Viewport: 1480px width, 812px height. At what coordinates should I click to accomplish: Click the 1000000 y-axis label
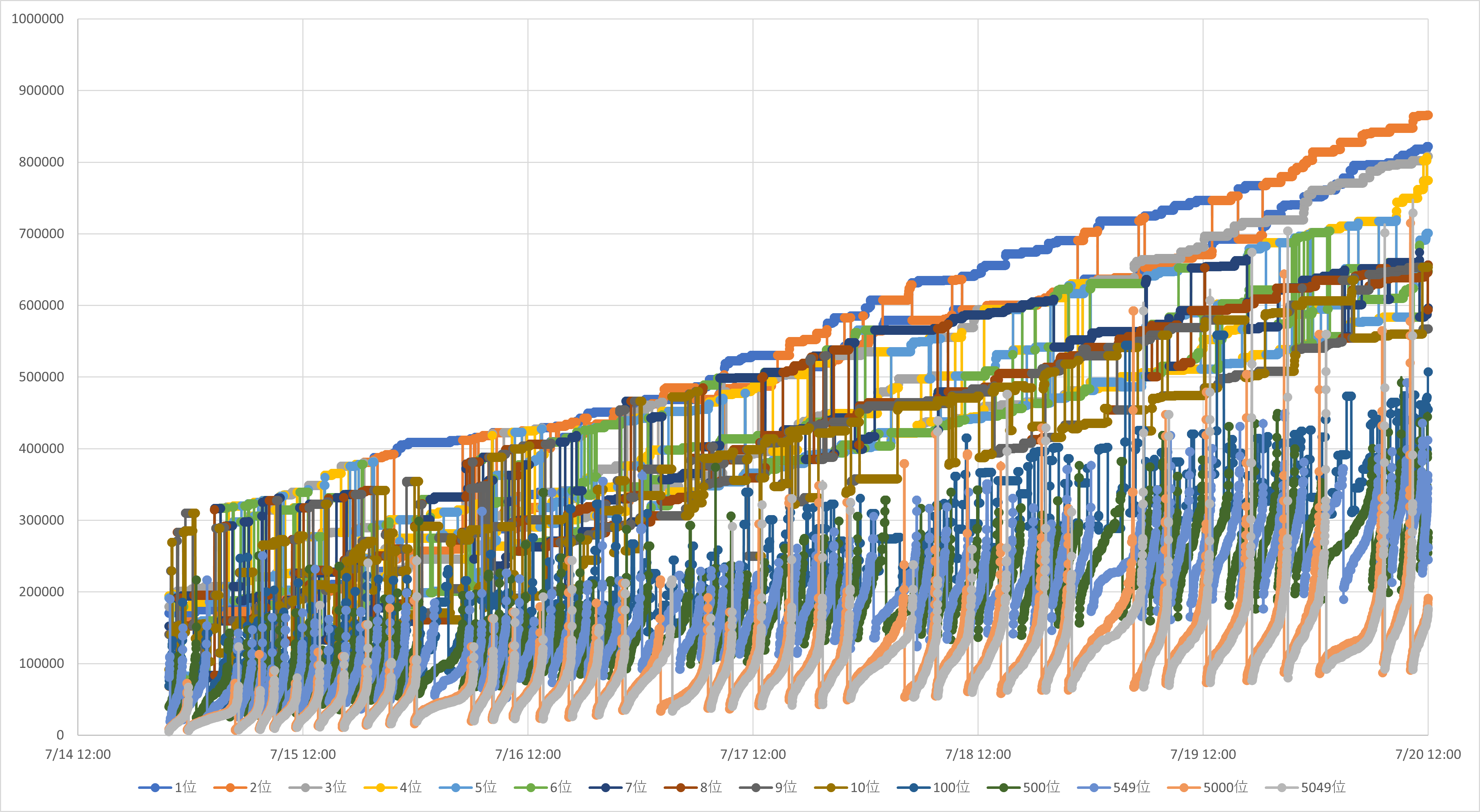pos(37,19)
